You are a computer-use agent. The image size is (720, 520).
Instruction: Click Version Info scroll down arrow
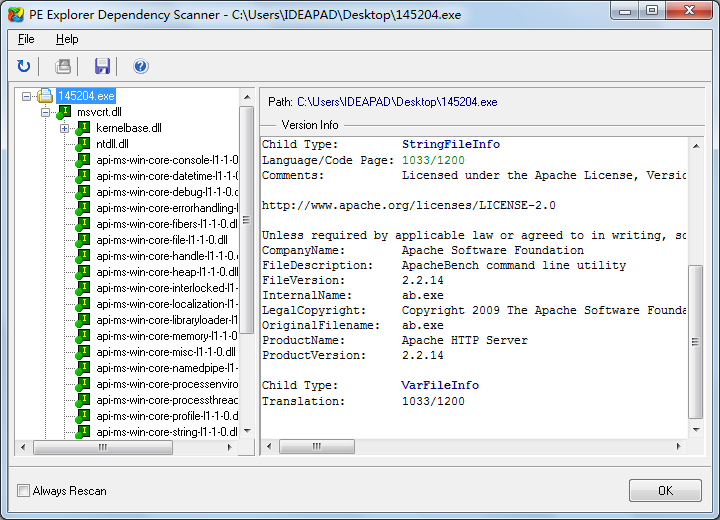696,430
